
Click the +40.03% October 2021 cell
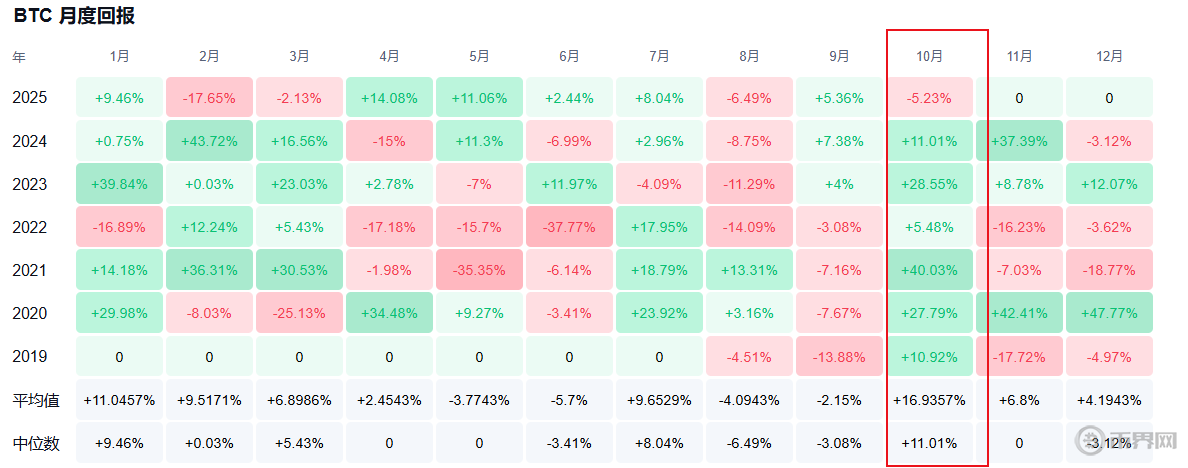(929, 270)
